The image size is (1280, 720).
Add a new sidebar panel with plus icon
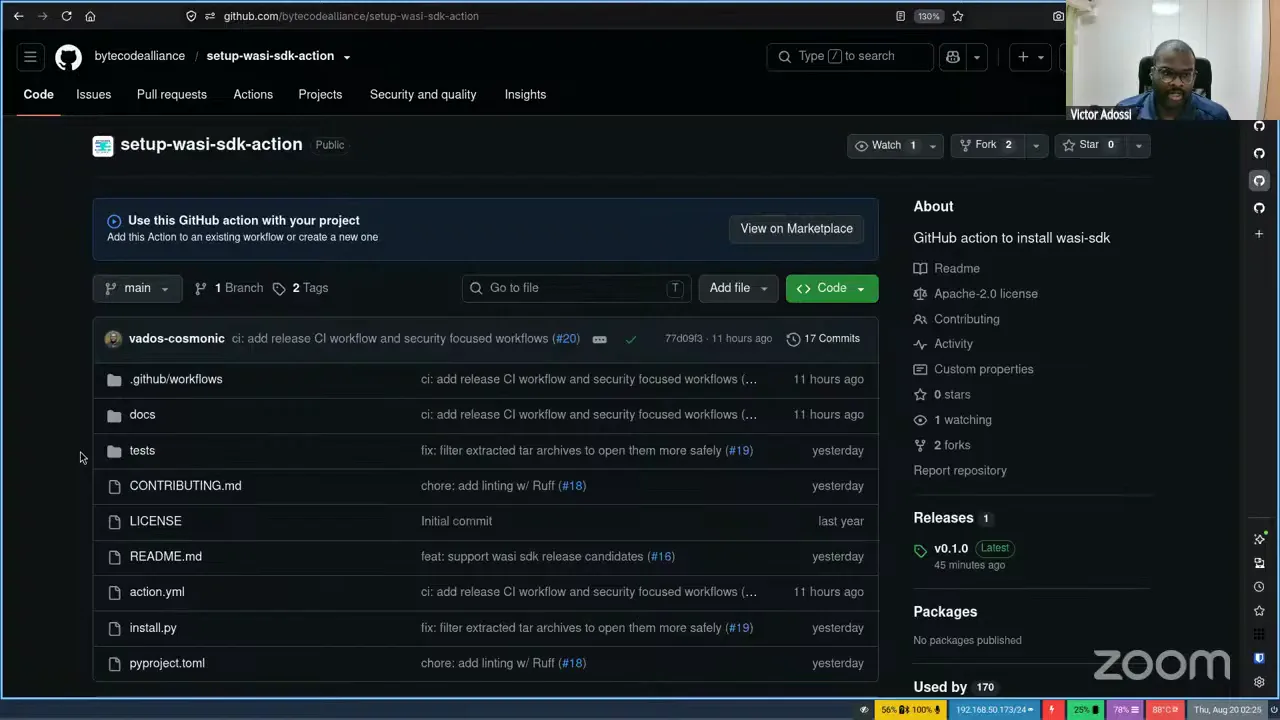tap(1259, 234)
